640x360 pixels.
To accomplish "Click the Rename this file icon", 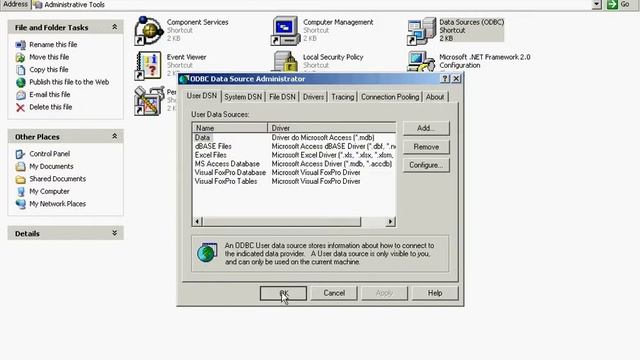I will (x=20, y=45).
